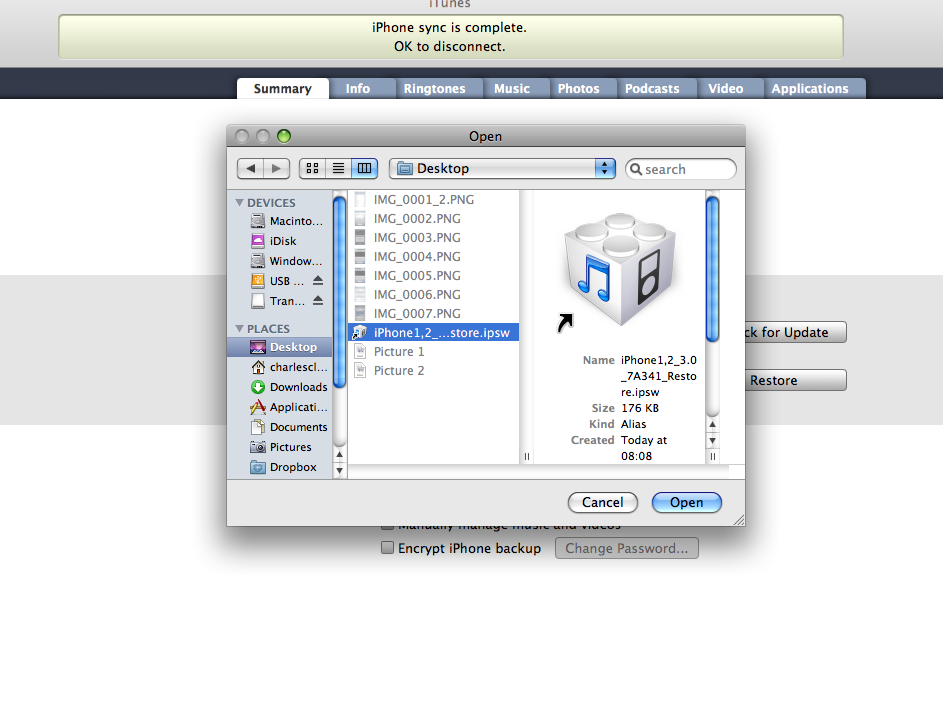Click the search magnifier icon

click(x=636, y=169)
